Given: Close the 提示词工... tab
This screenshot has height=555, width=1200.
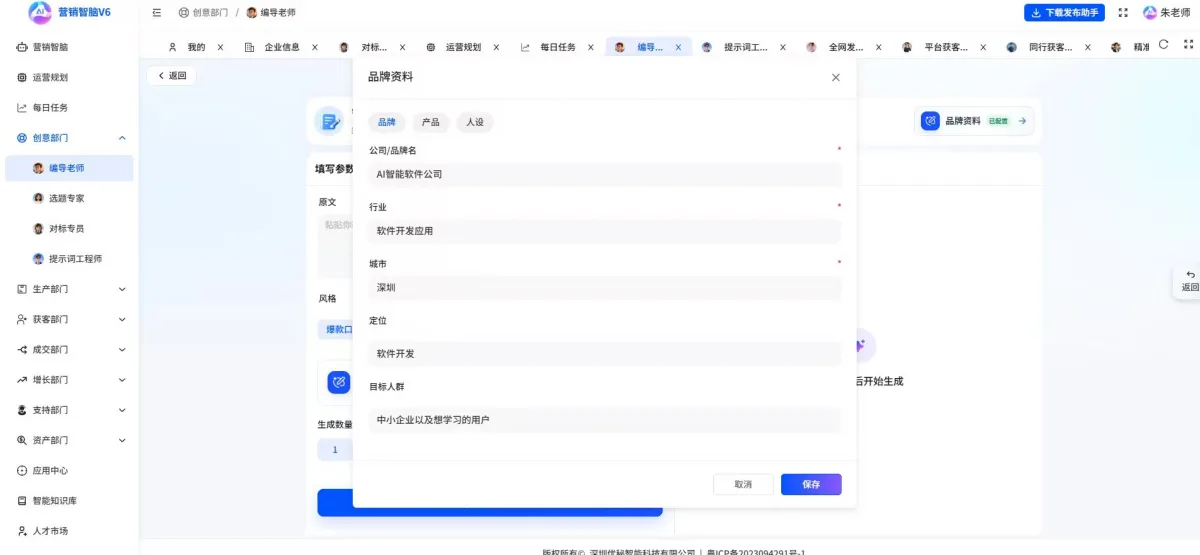Looking at the screenshot, I should [783, 47].
